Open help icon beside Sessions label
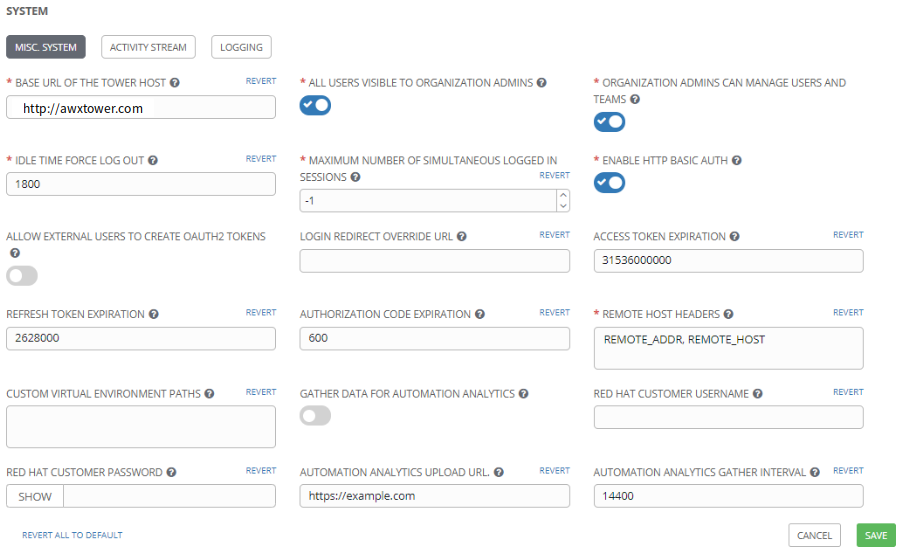The image size is (903, 554). (x=355, y=177)
